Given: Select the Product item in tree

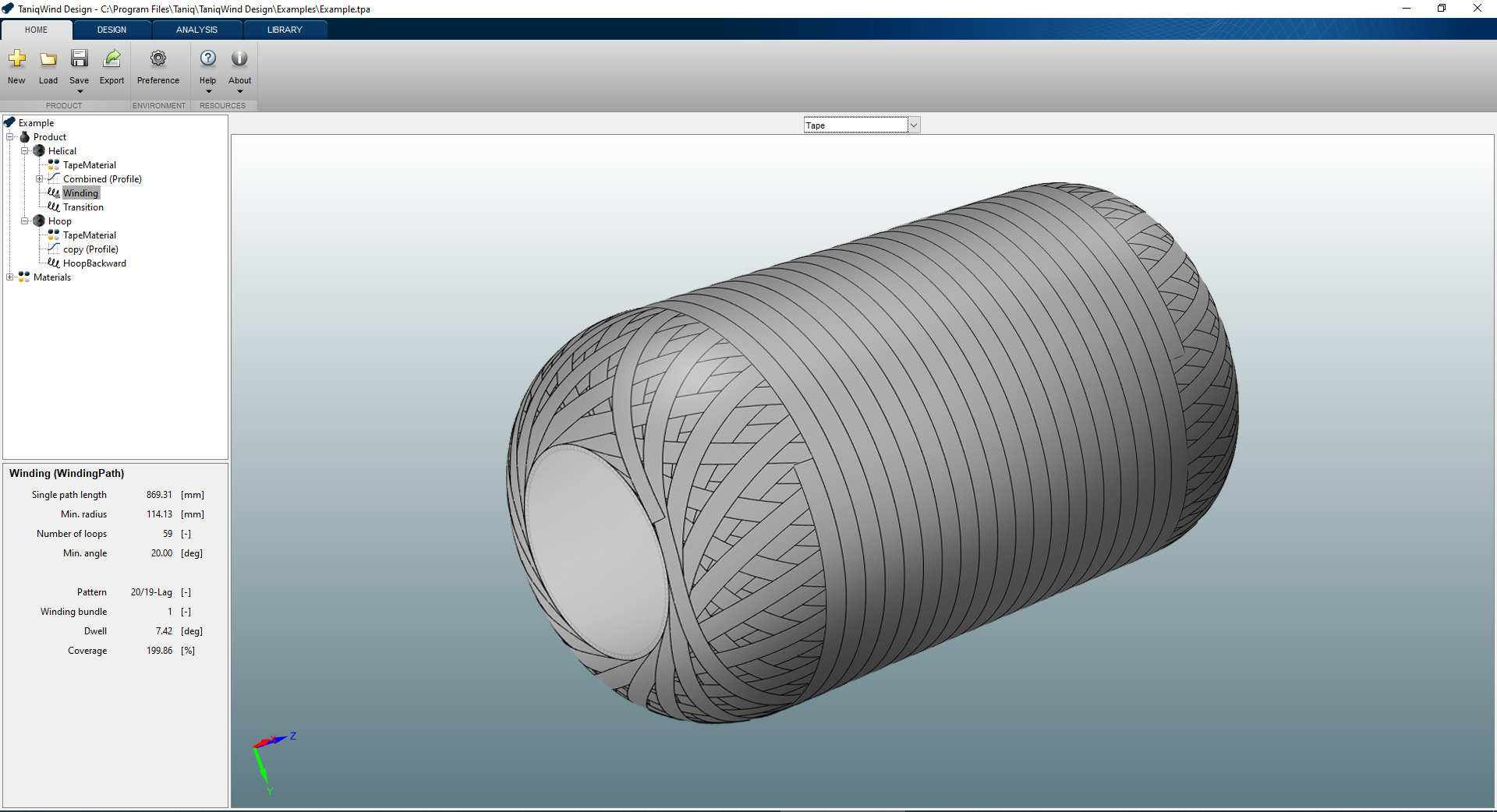Looking at the screenshot, I should (x=50, y=137).
